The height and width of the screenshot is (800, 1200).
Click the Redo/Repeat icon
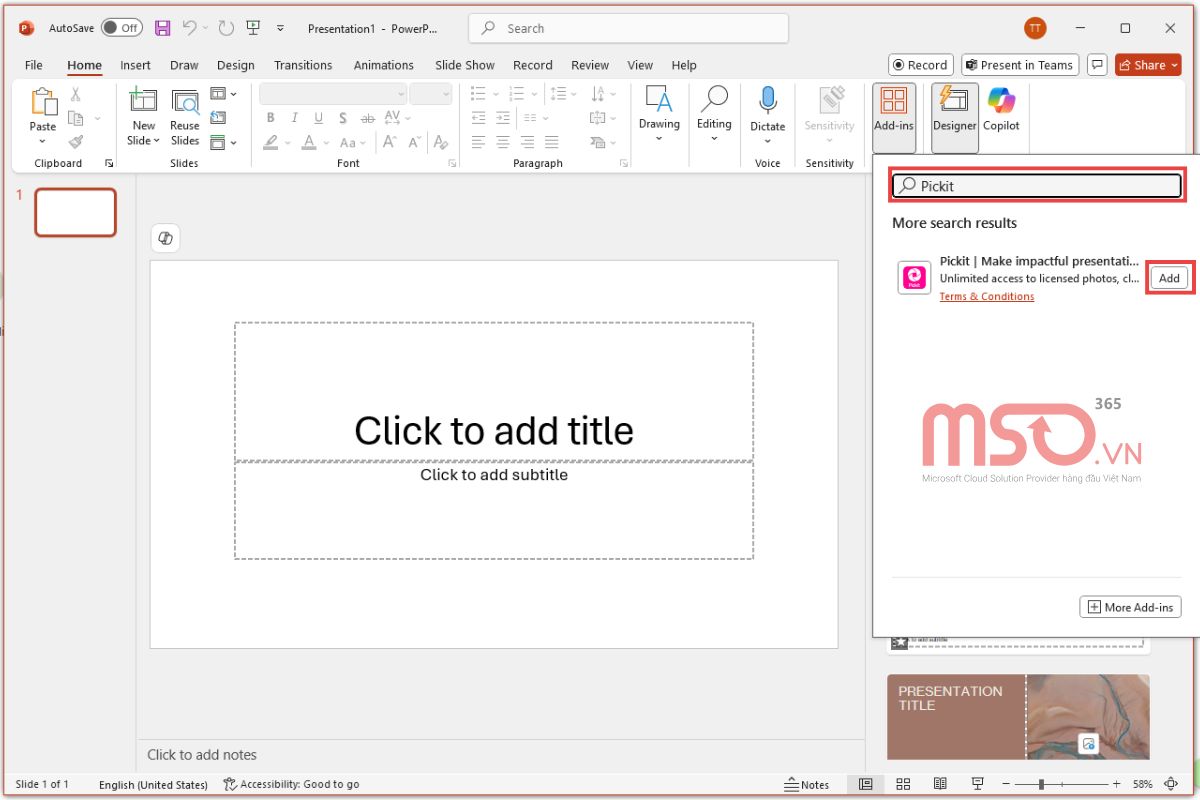226,28
